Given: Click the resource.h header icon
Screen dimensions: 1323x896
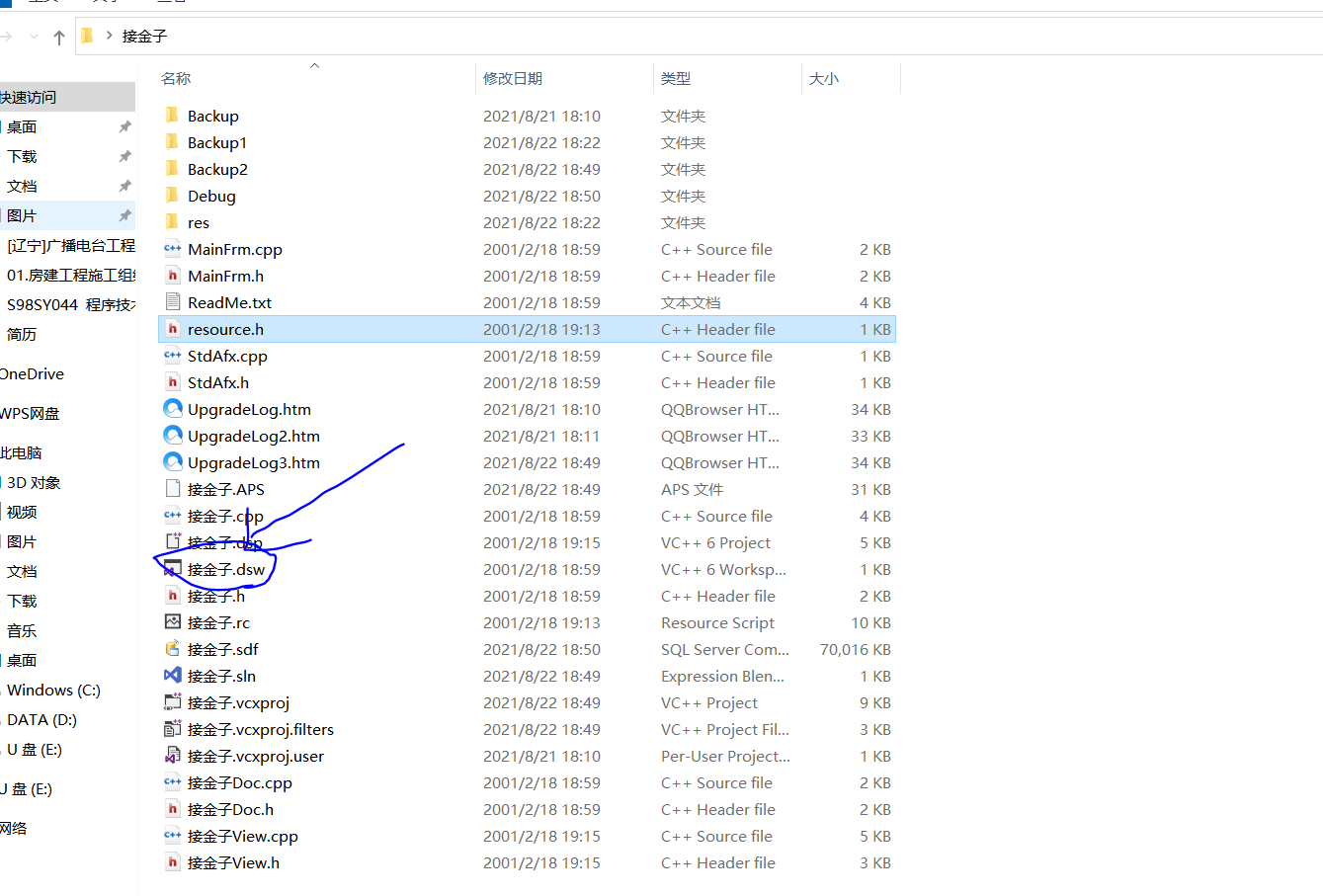Looking at the screenshot, I should coord(172,329).
